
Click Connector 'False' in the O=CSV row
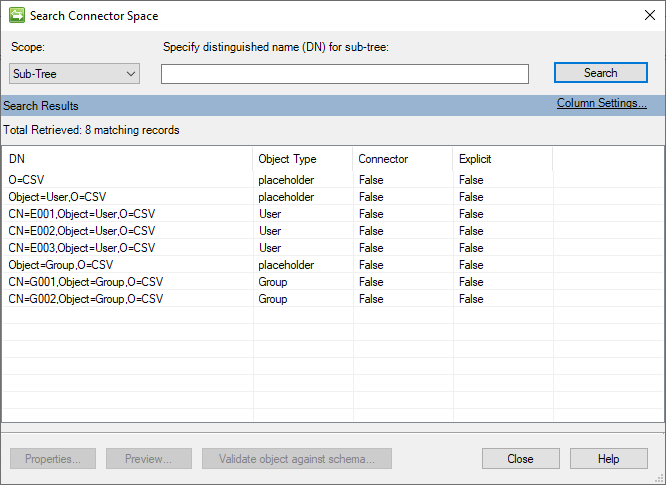pos(371,180)
